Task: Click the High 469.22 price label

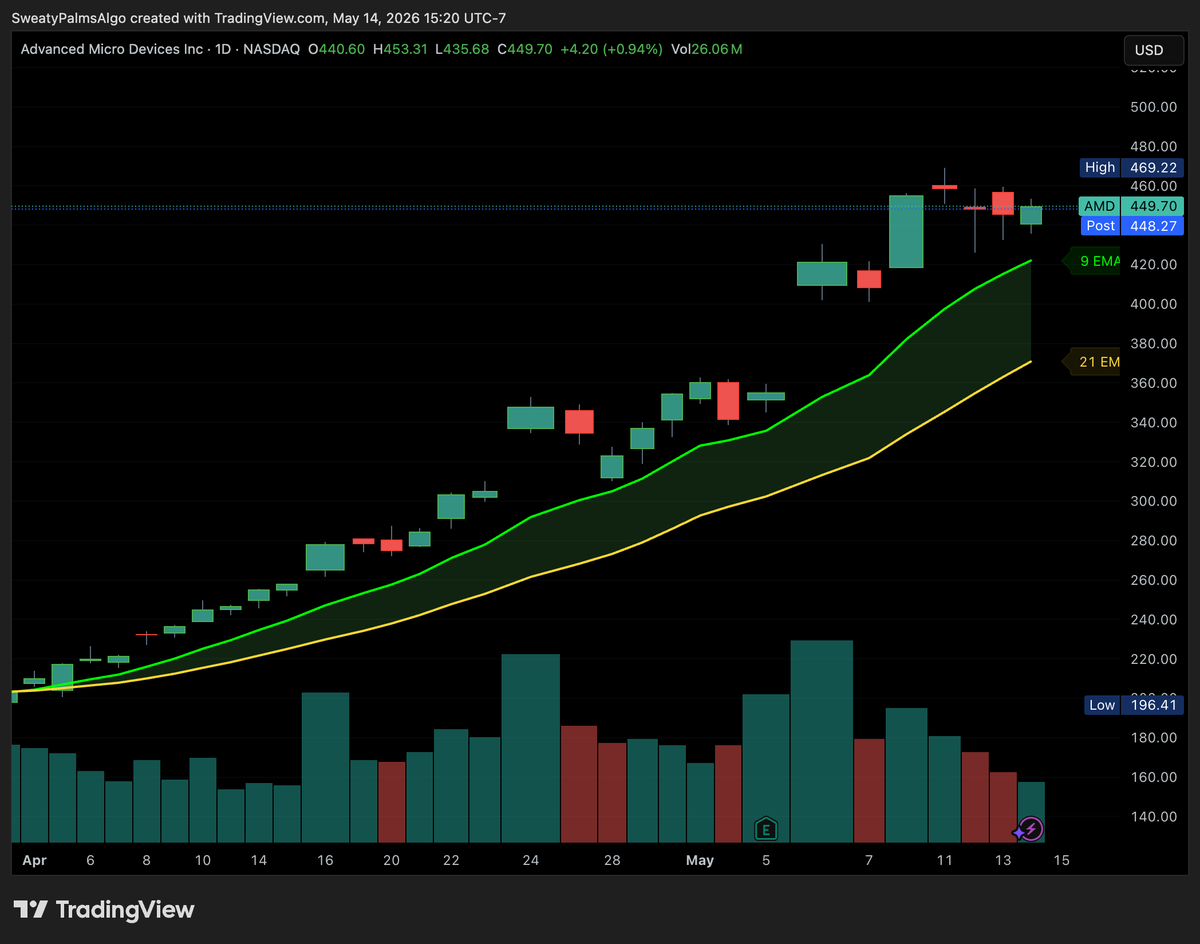Action: [1132, 167]
